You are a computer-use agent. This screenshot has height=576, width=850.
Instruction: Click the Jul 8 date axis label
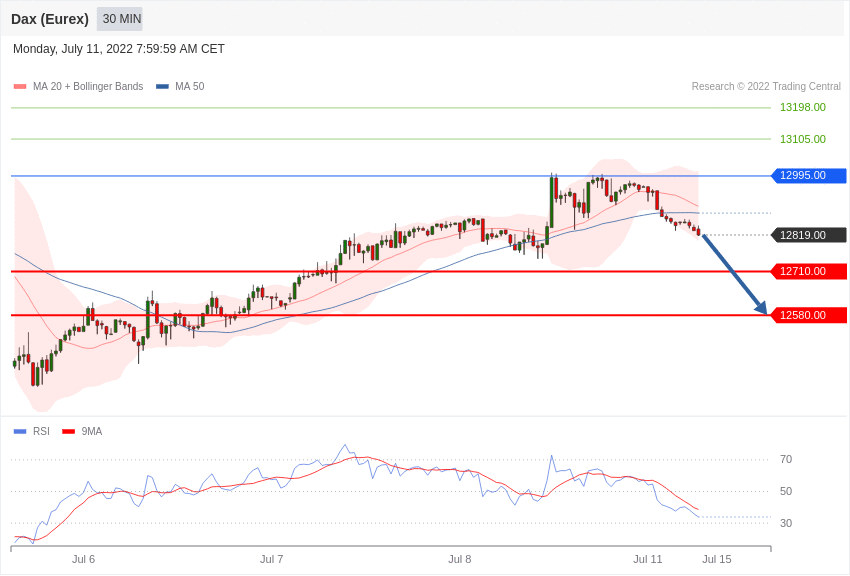pyautogui.click(x=460, y=559)
